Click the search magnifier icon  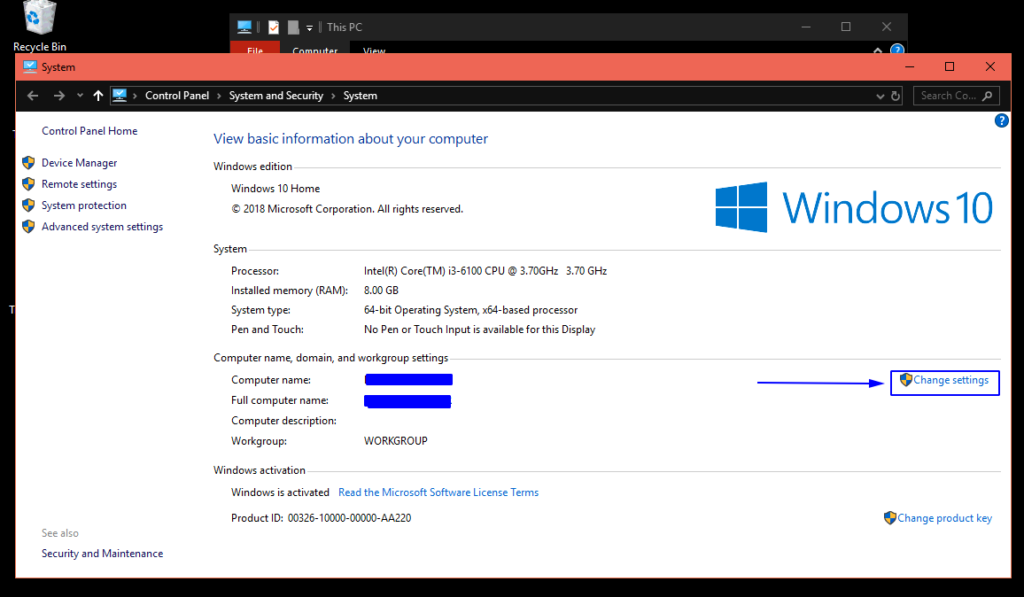(987, 95)
